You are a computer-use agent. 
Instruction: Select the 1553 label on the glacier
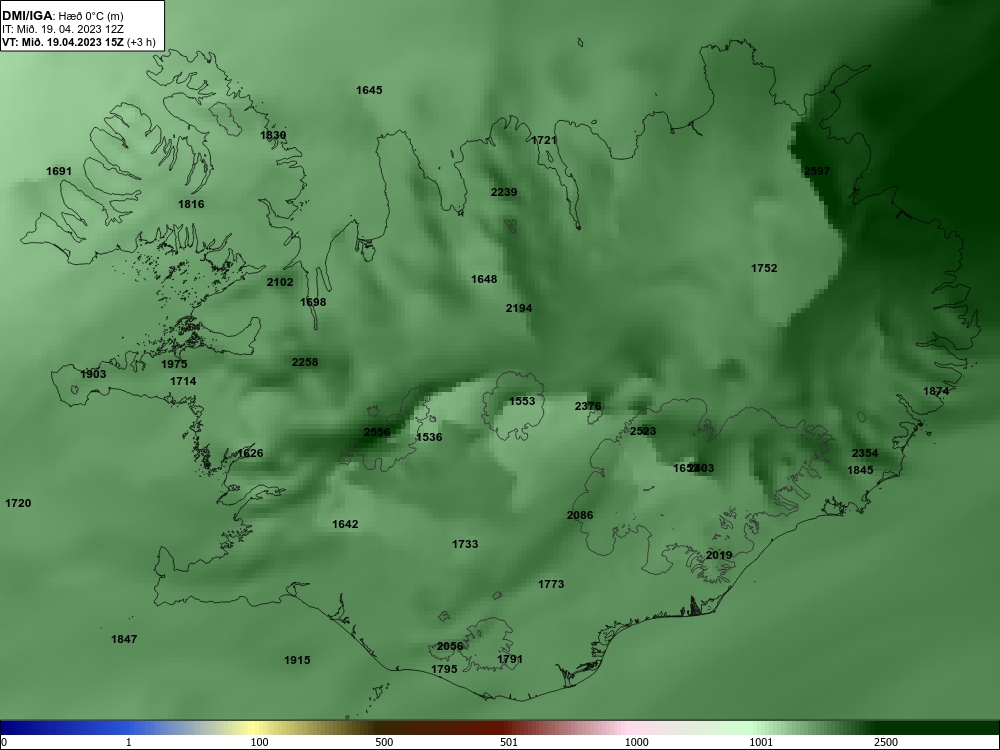522,401
